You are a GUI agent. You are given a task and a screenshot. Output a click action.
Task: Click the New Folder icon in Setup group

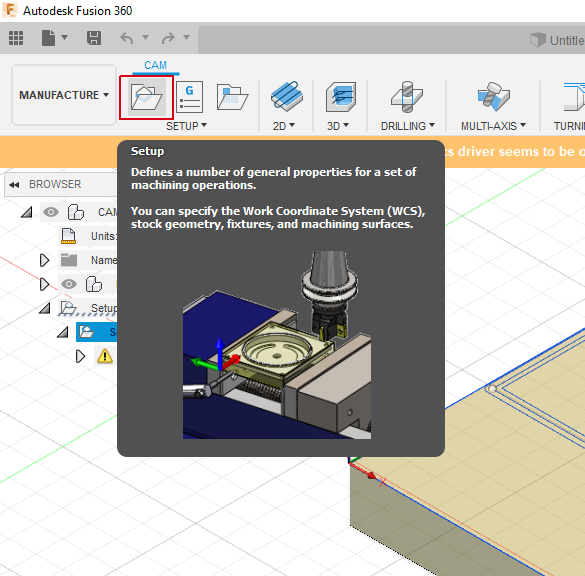tap(232, 97)
